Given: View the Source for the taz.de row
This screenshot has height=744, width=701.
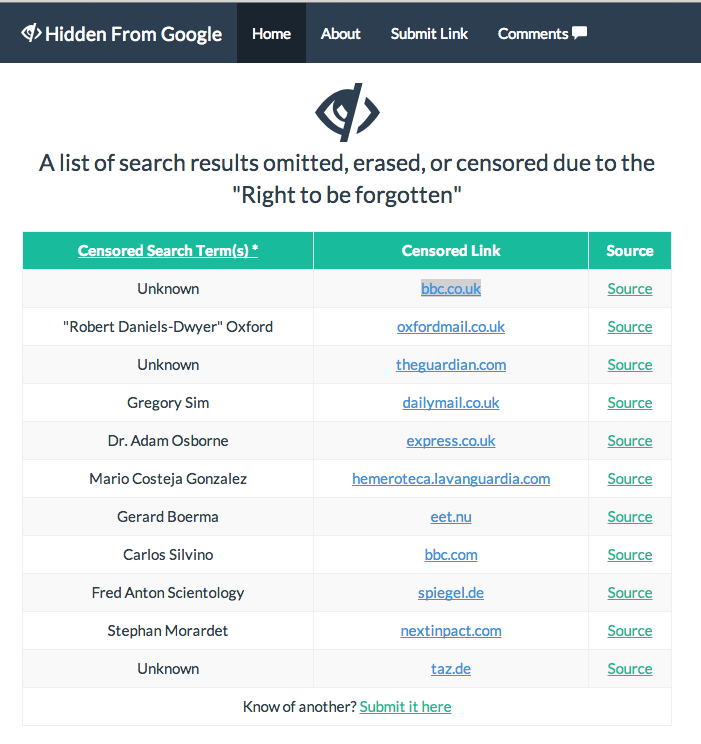Looking at the screenshot, I should tap(630, 669).
